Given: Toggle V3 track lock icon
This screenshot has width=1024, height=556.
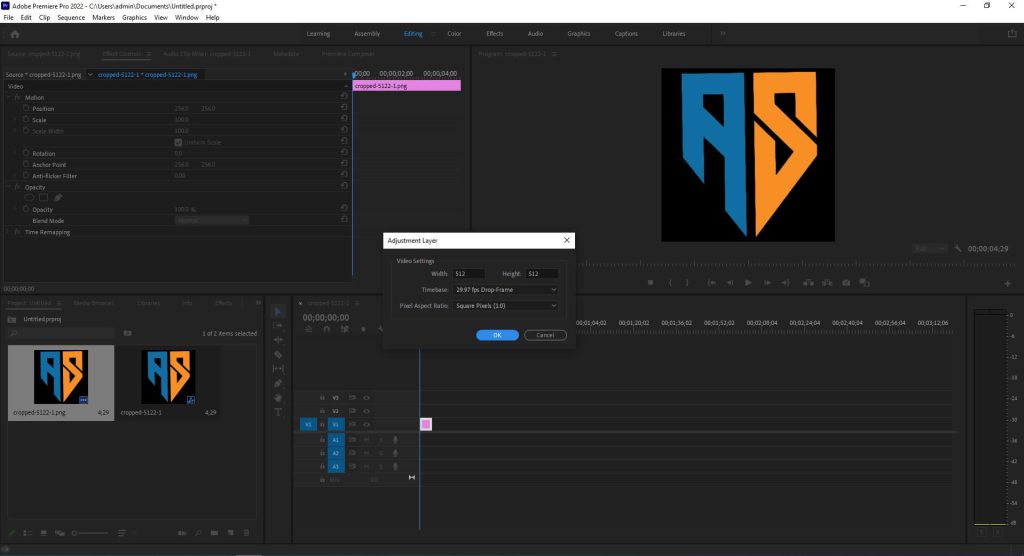Looking at the screenshot, I should click(322, 397).
